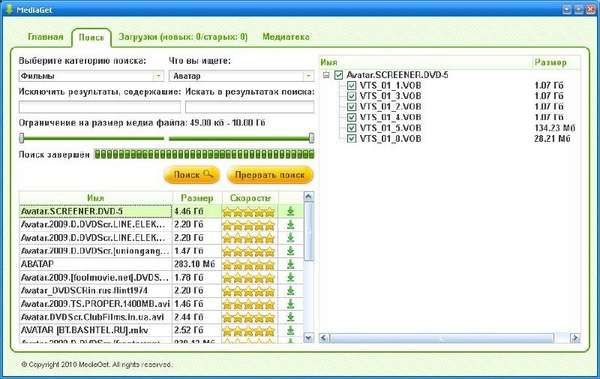Sort results by Размер column header

click(x=197, y=198)
